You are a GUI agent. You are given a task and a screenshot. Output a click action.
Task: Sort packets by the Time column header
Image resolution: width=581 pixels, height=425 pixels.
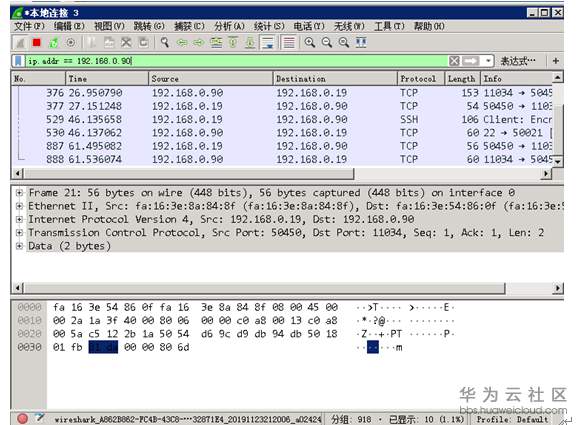[x=107, y=79]
